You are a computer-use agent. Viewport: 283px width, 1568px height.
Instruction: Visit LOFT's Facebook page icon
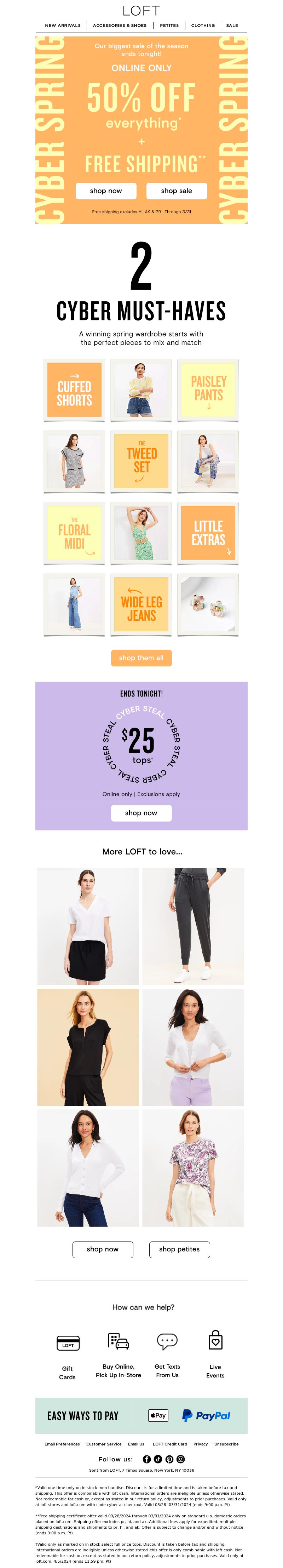point(147,1459)
